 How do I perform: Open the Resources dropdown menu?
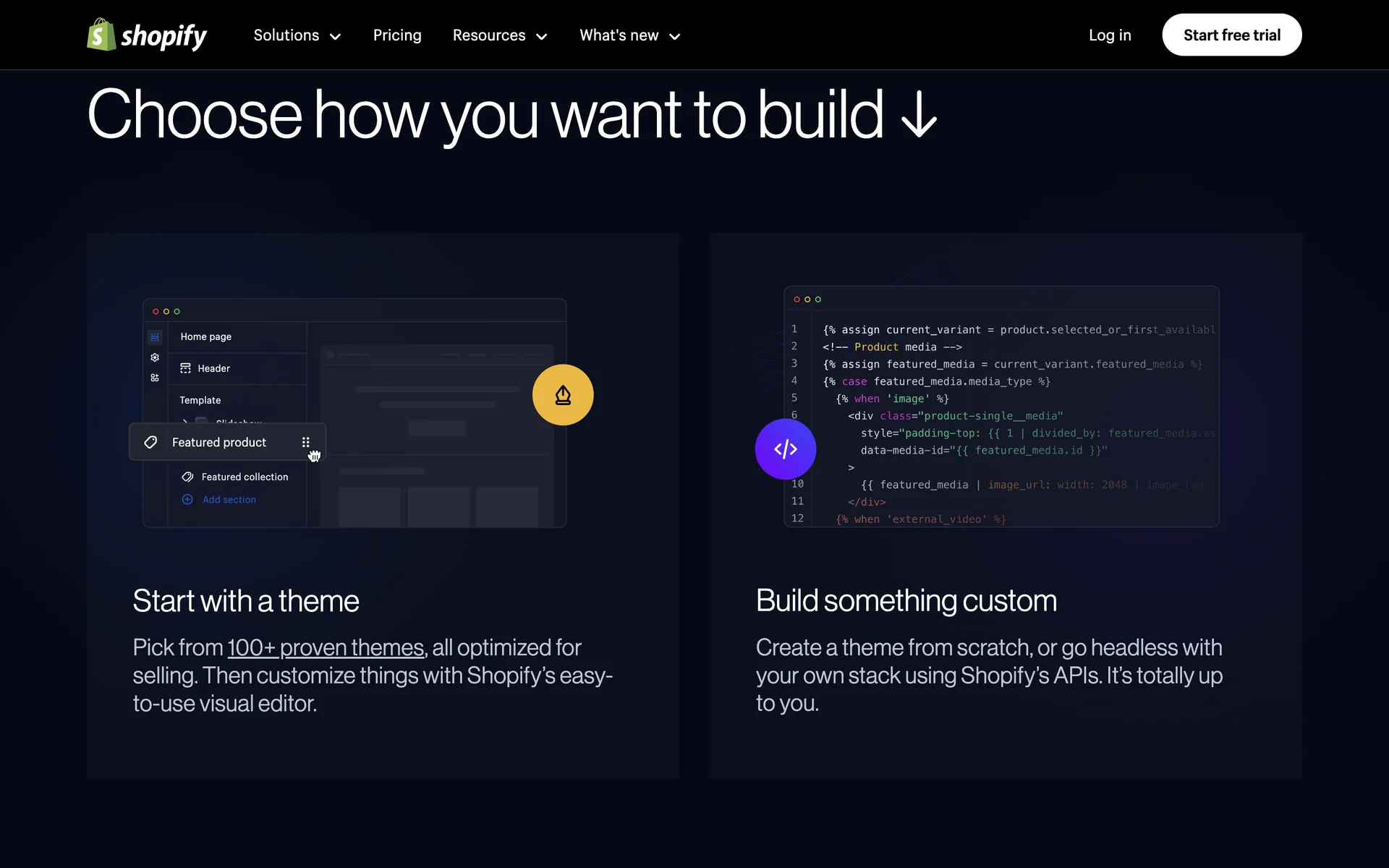499,35
